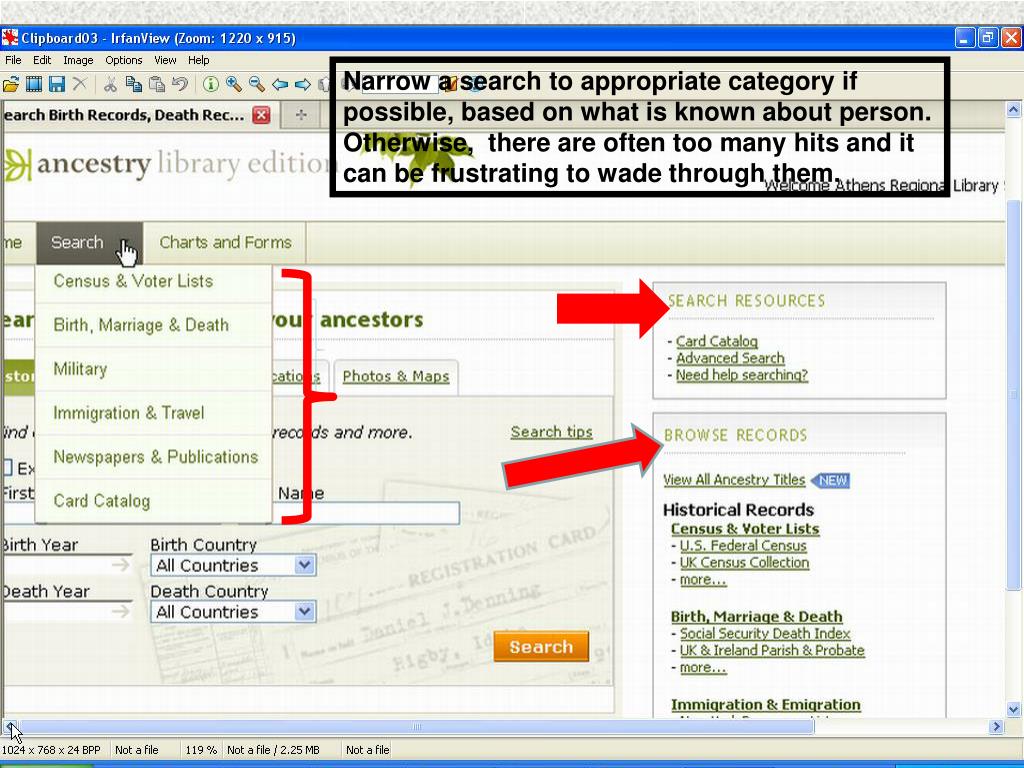Select Card Catalog in Search dropdown
1024x768 pixels.
pyautogui.click(x=153, y=501)
